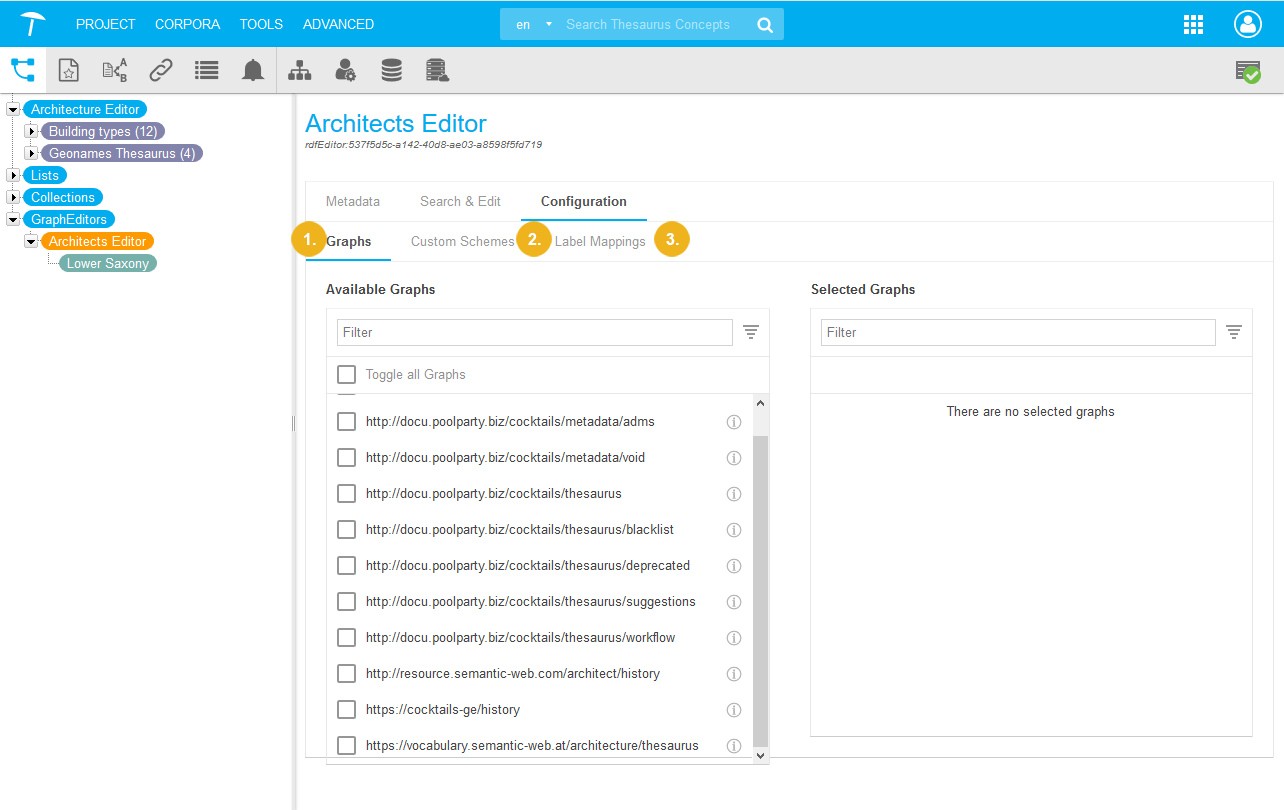Click the search magnifier icon
The image size is (1284, 810).
[x=765, y=25]
